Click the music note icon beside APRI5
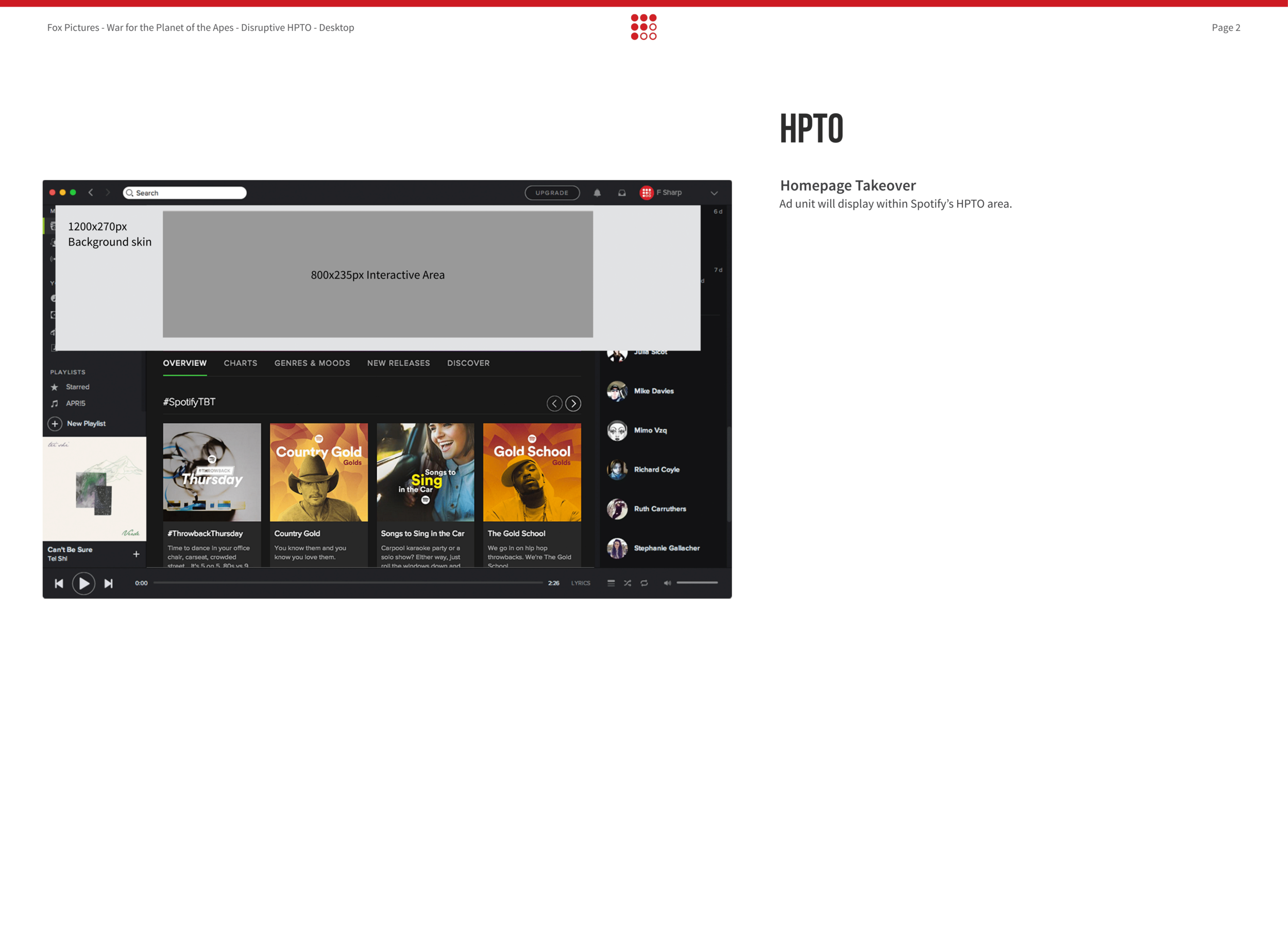 (x=54, y=403)
